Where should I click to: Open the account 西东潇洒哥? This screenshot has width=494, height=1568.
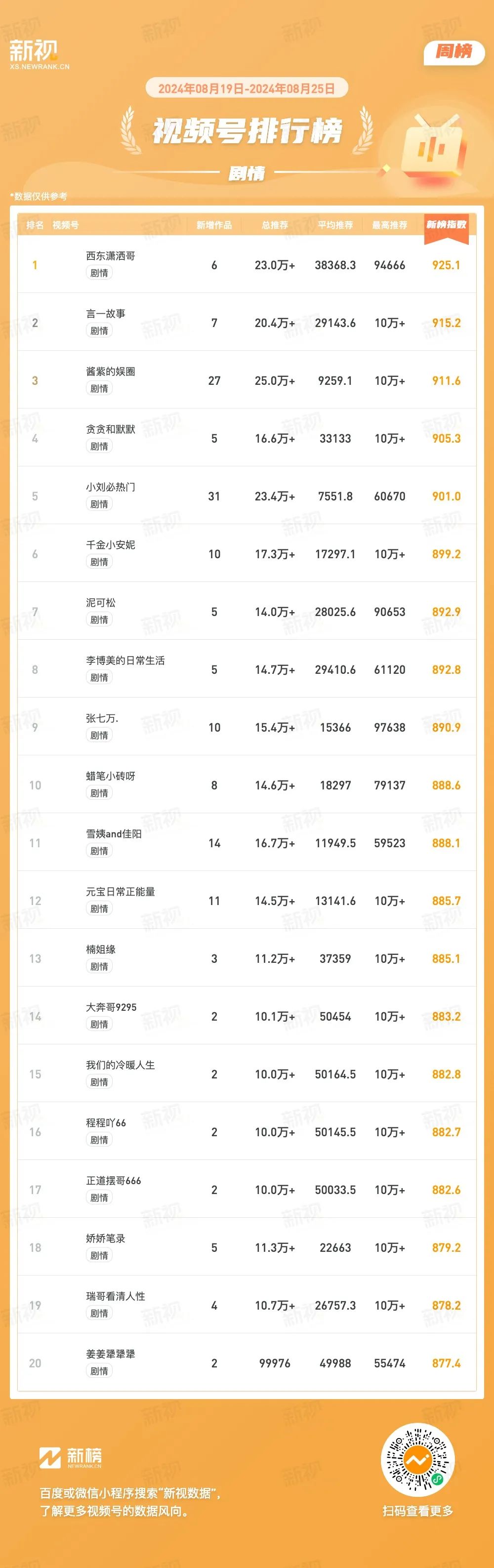point(110,256)
